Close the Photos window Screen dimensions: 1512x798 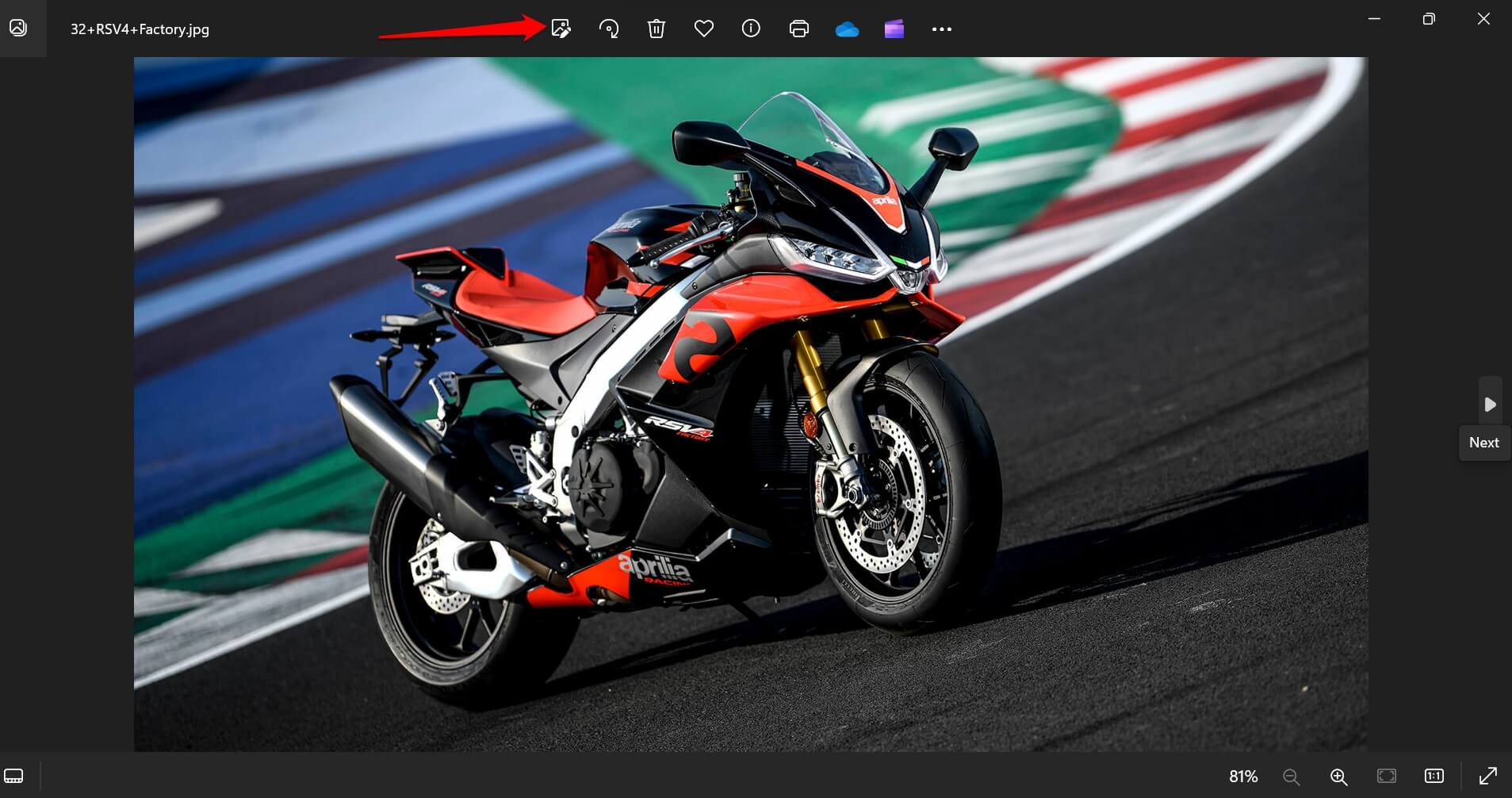(x=1483, y=19)
